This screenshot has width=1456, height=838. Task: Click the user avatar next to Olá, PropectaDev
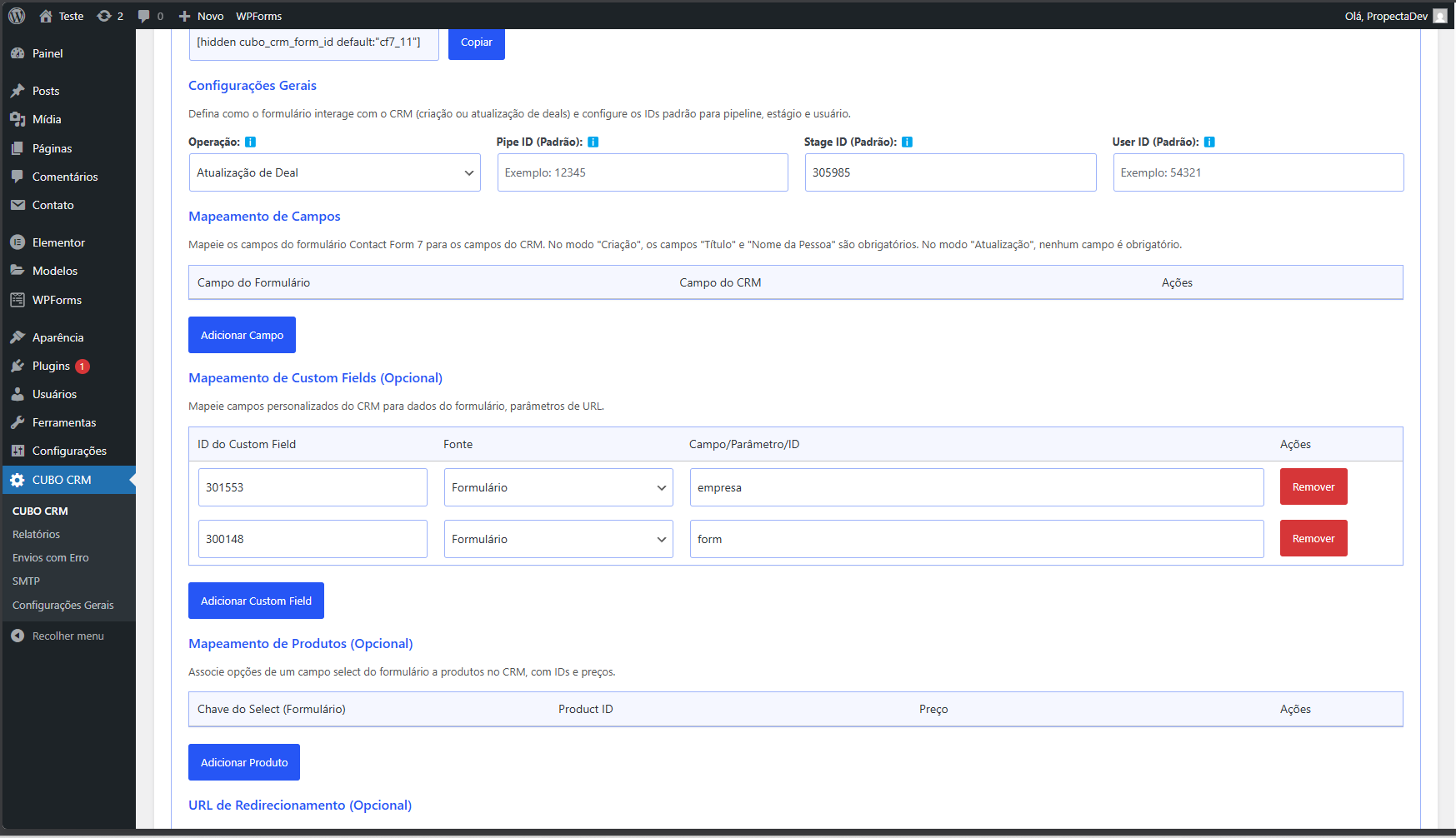point(1439,16)
